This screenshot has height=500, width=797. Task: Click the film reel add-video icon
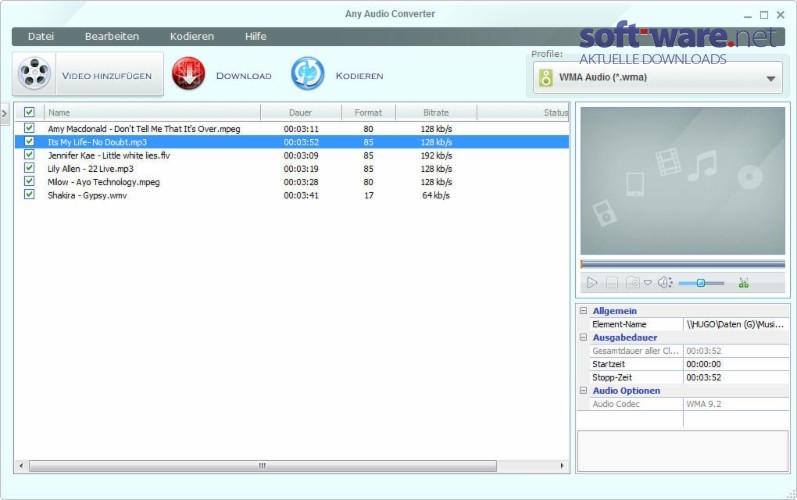tap(34, 74)
